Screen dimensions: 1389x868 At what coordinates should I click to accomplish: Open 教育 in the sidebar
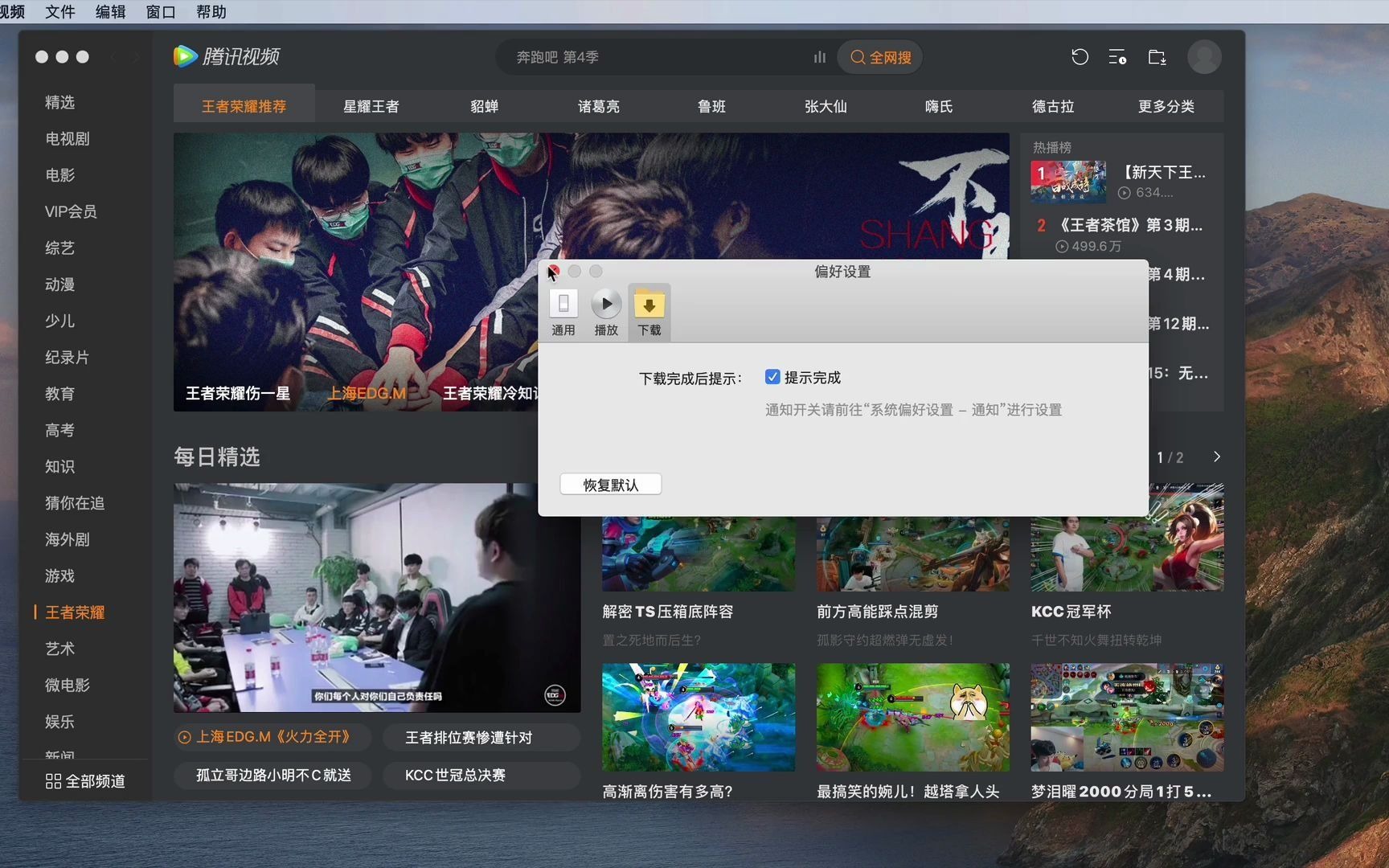(x=59, y=394)
